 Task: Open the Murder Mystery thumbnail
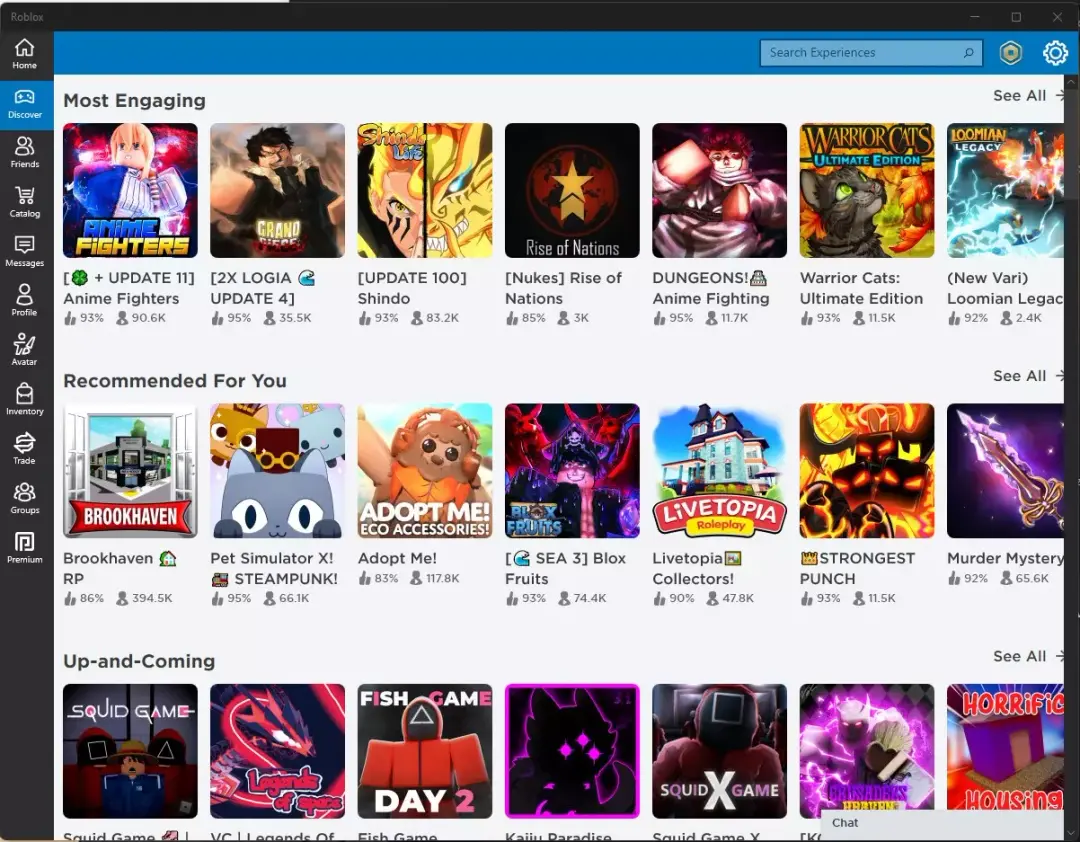(x=1006, y=471)
